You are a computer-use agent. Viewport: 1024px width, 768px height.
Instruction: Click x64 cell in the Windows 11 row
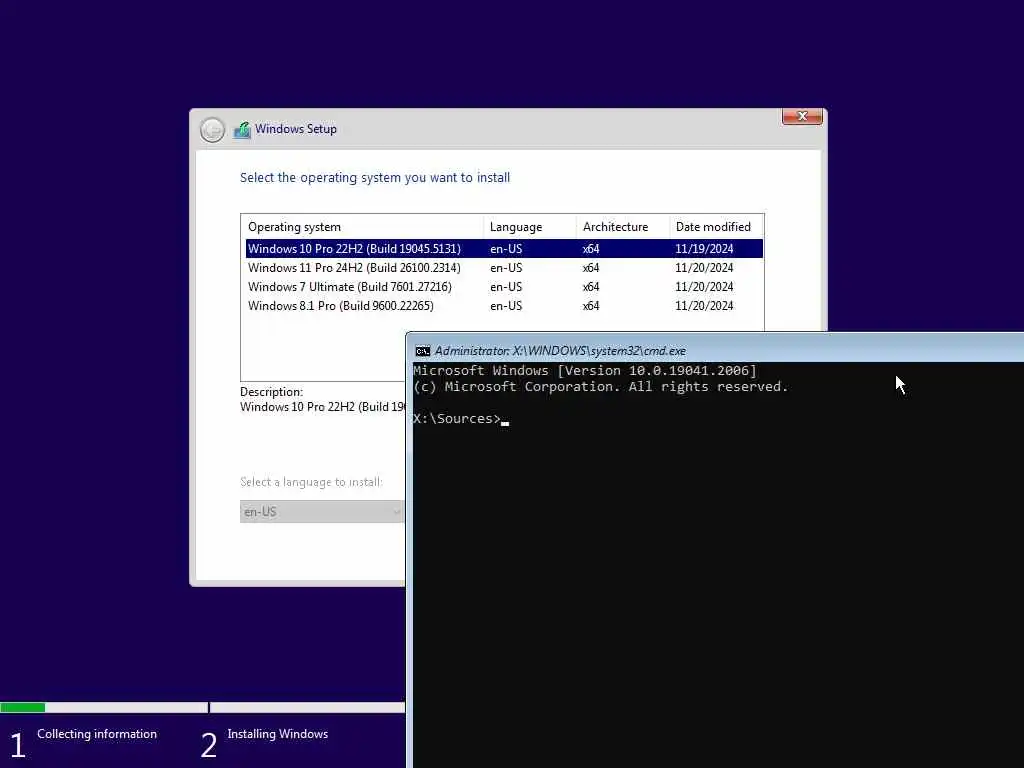click(x=591, y=268)
